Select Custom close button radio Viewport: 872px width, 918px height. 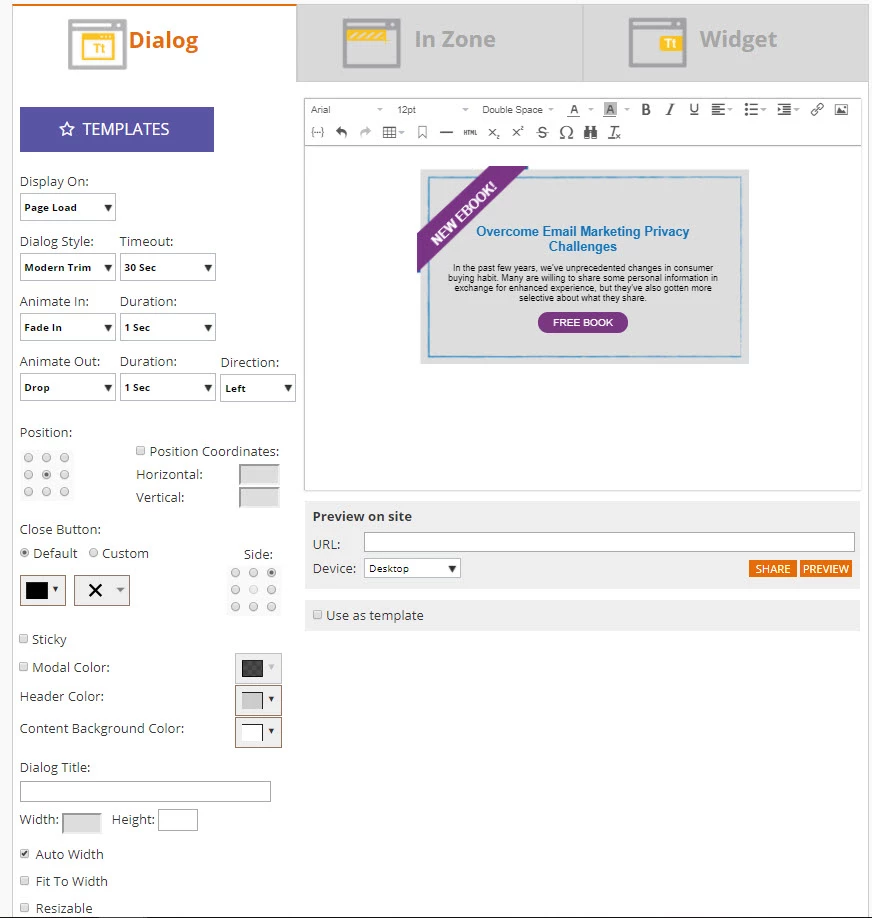93,553
